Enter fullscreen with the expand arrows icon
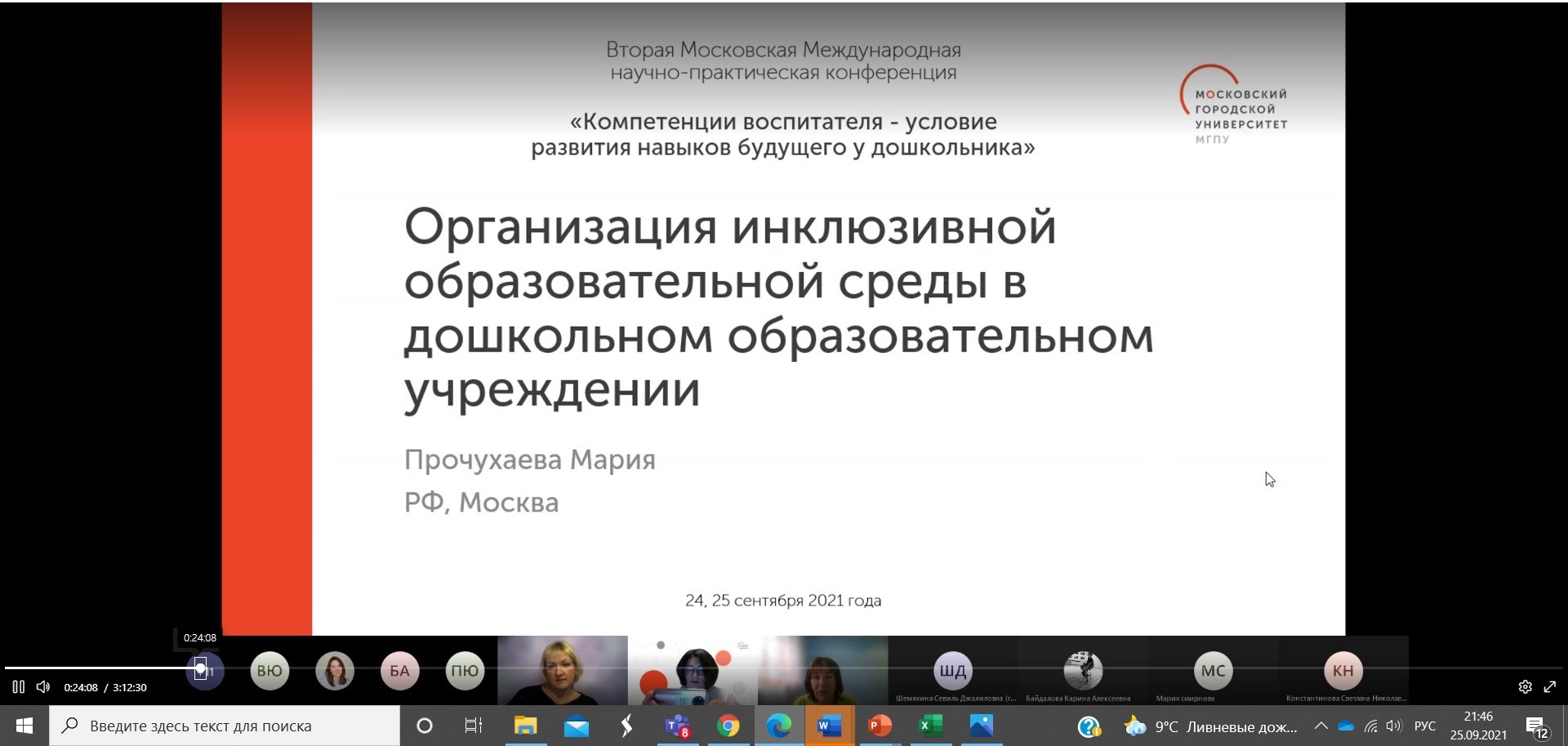 tap(1550, 687)
